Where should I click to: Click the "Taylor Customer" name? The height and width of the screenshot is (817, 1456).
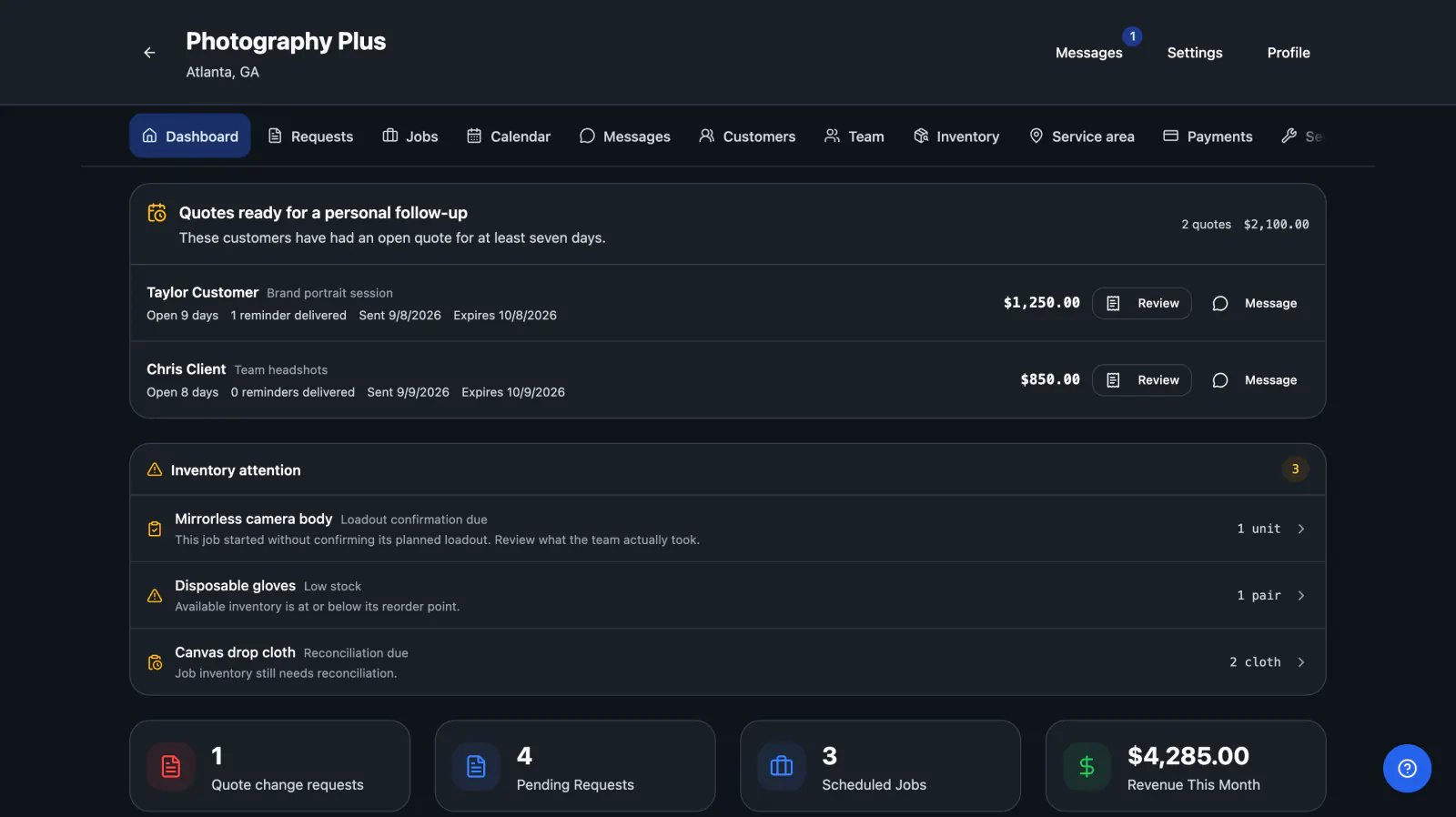tap(203, 292)
